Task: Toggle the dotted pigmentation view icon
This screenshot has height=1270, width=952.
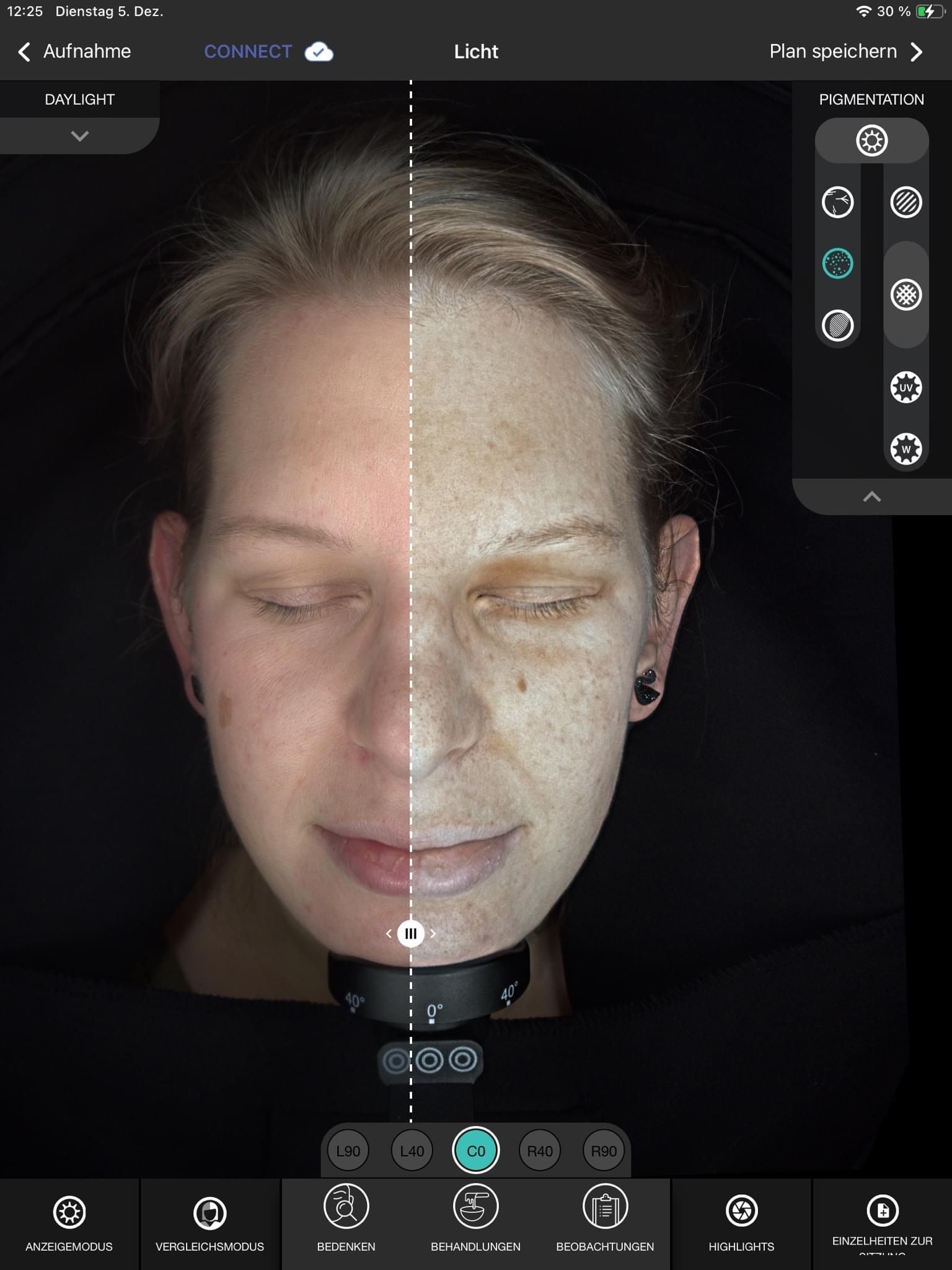Action: (837, 264)
